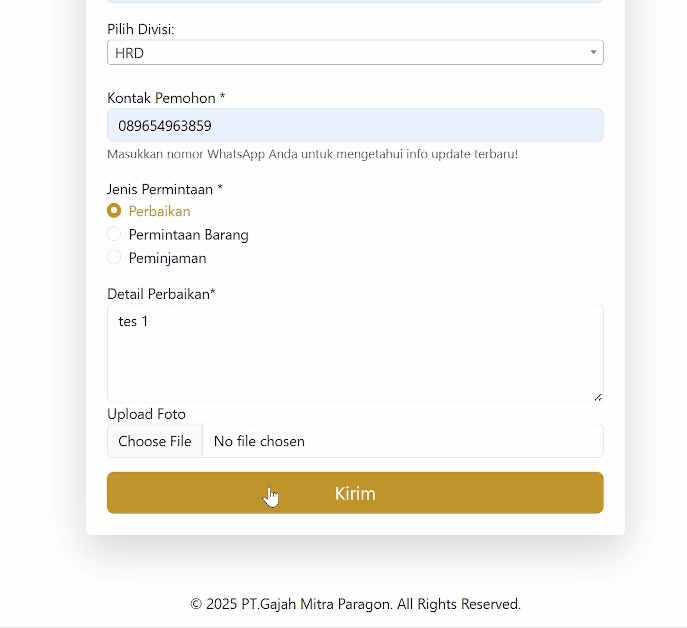Click the arrow of the division select
Screen dimensions: 687x628
pyautogui.click(x=593, y=53)
